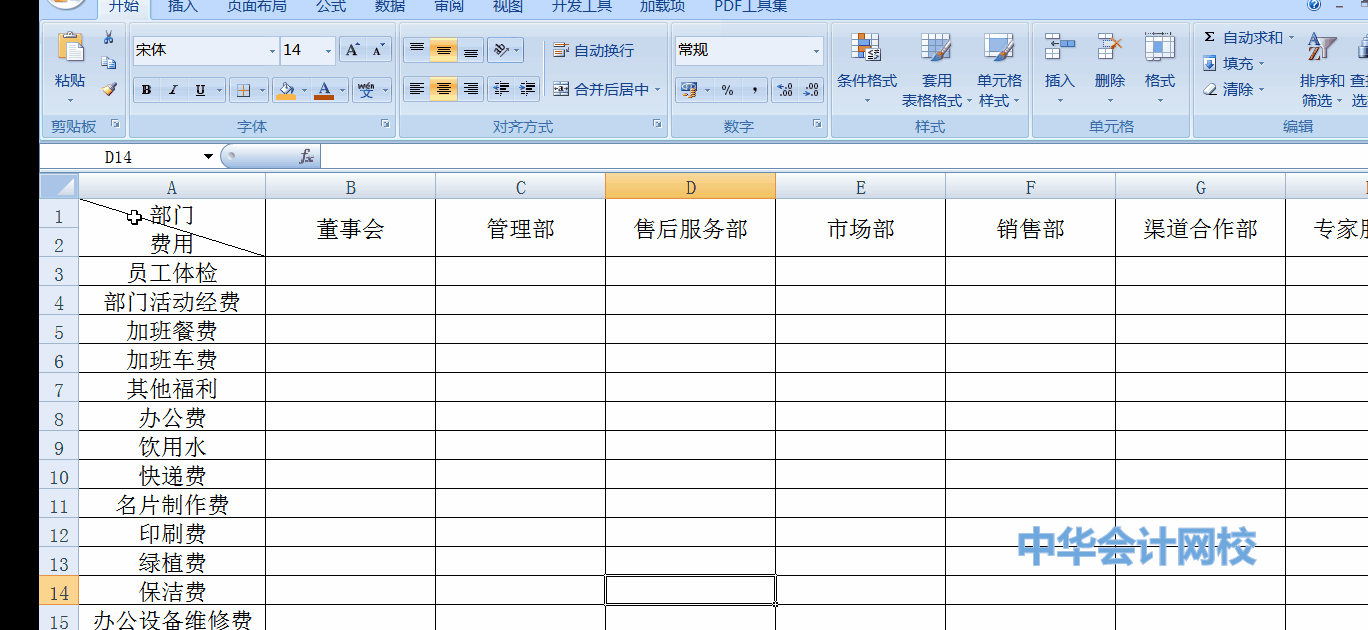Viewport: 1368px width, 630px height.
Task: Open the borders dropdown arrow
Action: [262, 90]
